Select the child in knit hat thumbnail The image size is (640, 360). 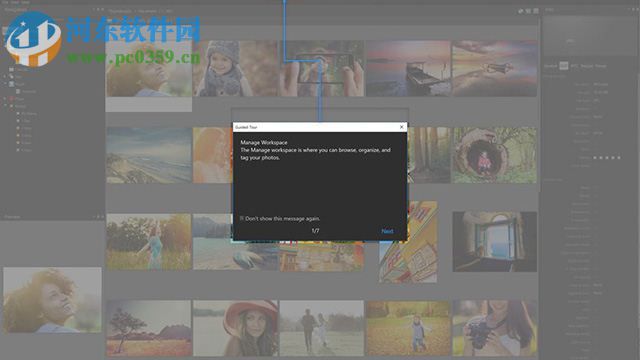pos(236,69)
